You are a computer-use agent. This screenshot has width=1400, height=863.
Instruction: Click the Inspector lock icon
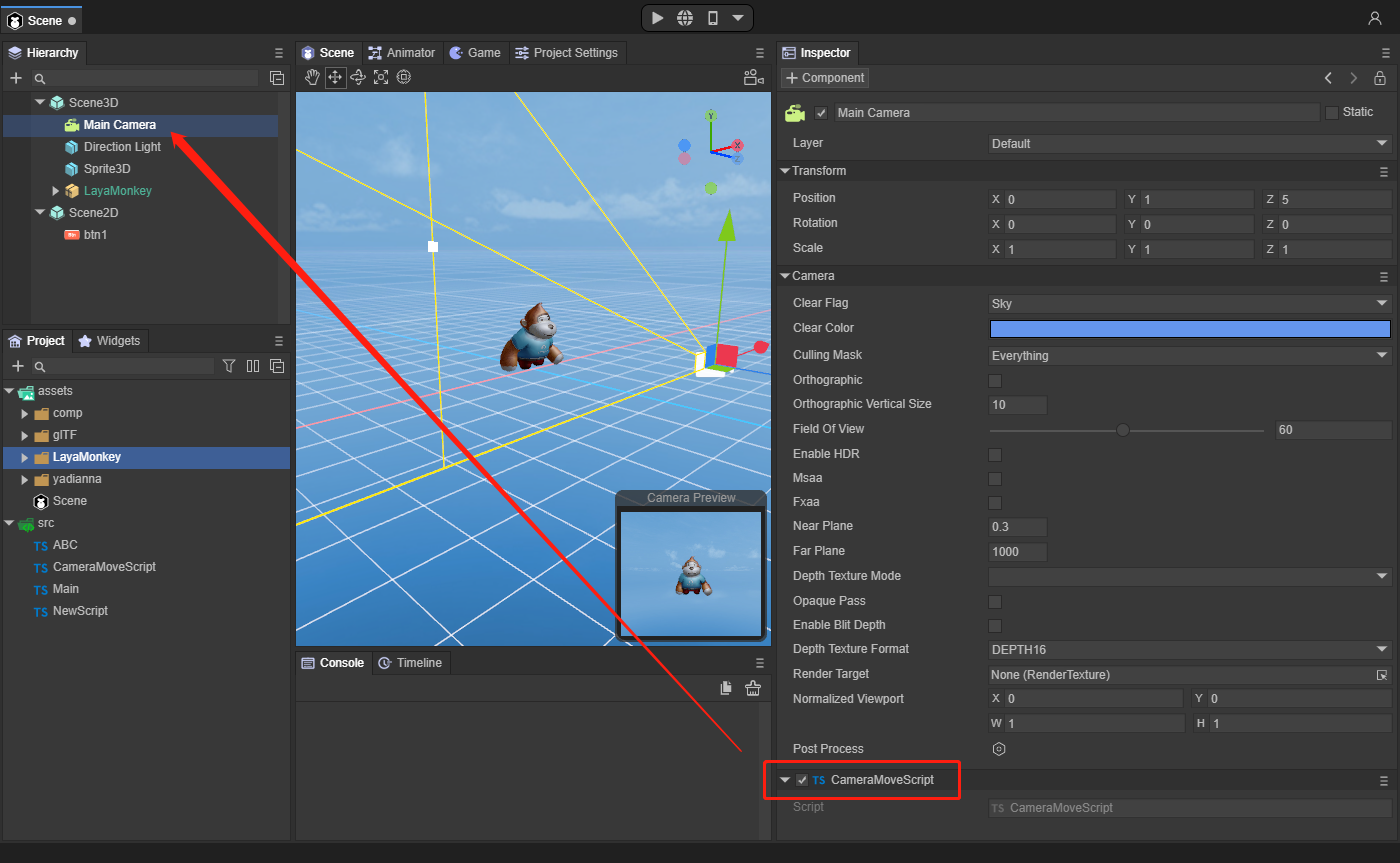coord(1380,78)
